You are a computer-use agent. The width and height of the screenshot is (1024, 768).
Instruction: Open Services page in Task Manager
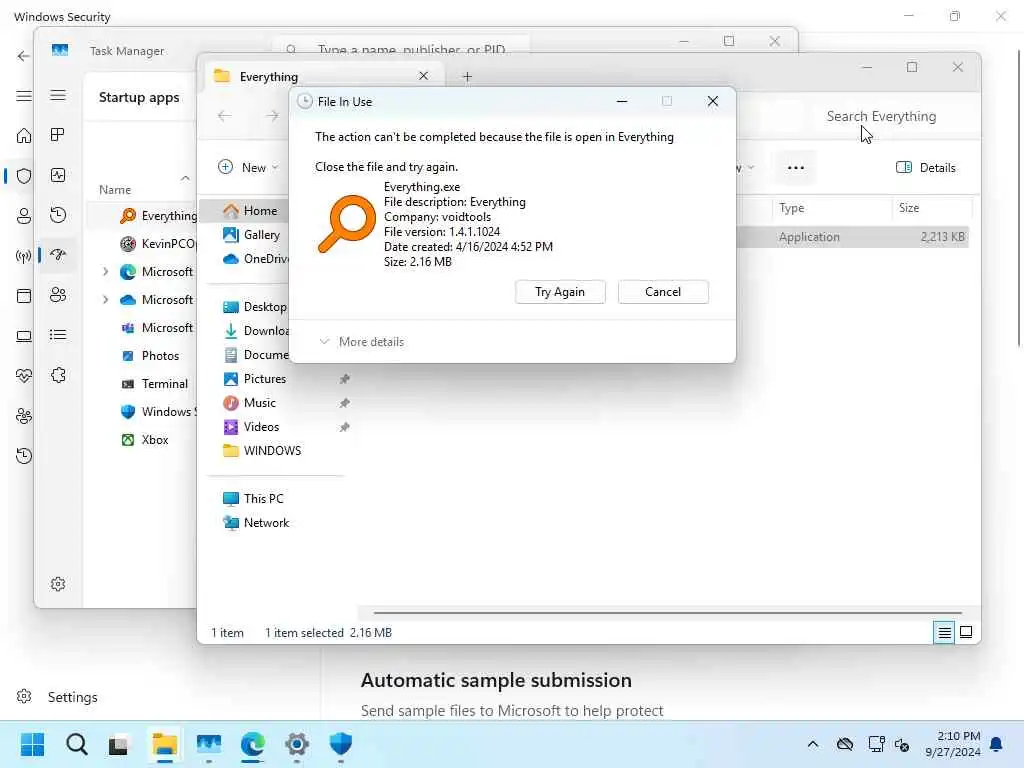pos(58,375)
